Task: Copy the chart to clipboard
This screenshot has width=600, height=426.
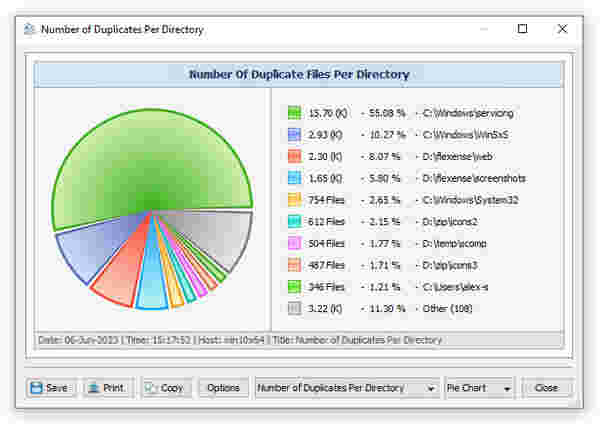Action: (165, 388)
